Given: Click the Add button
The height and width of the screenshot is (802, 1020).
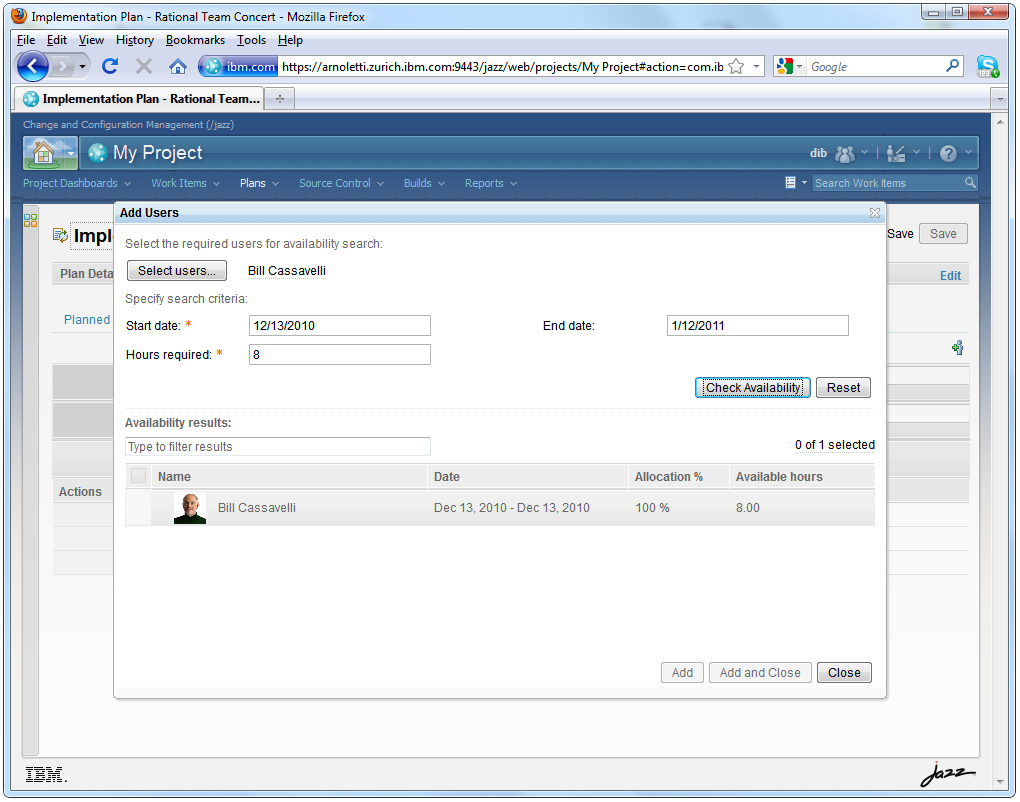Looking at the screenshot, I should [x=682, y=673].
